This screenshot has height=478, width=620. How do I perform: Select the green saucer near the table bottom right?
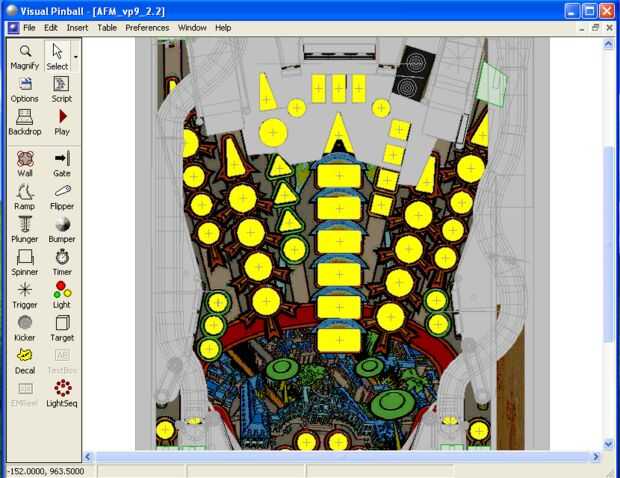click(x=391, y=403)
